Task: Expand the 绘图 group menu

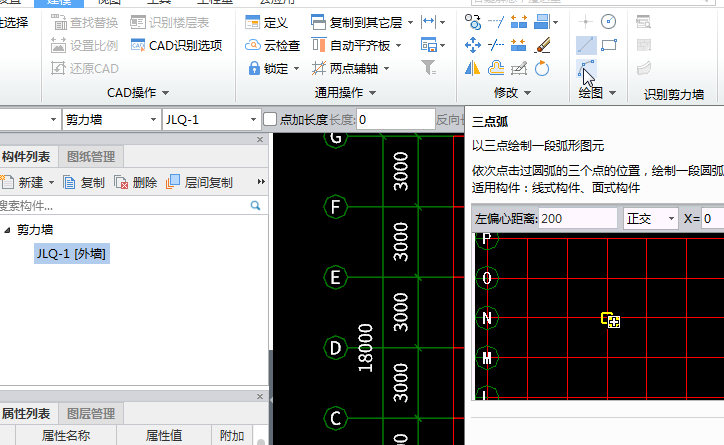Action: (597, 93)
